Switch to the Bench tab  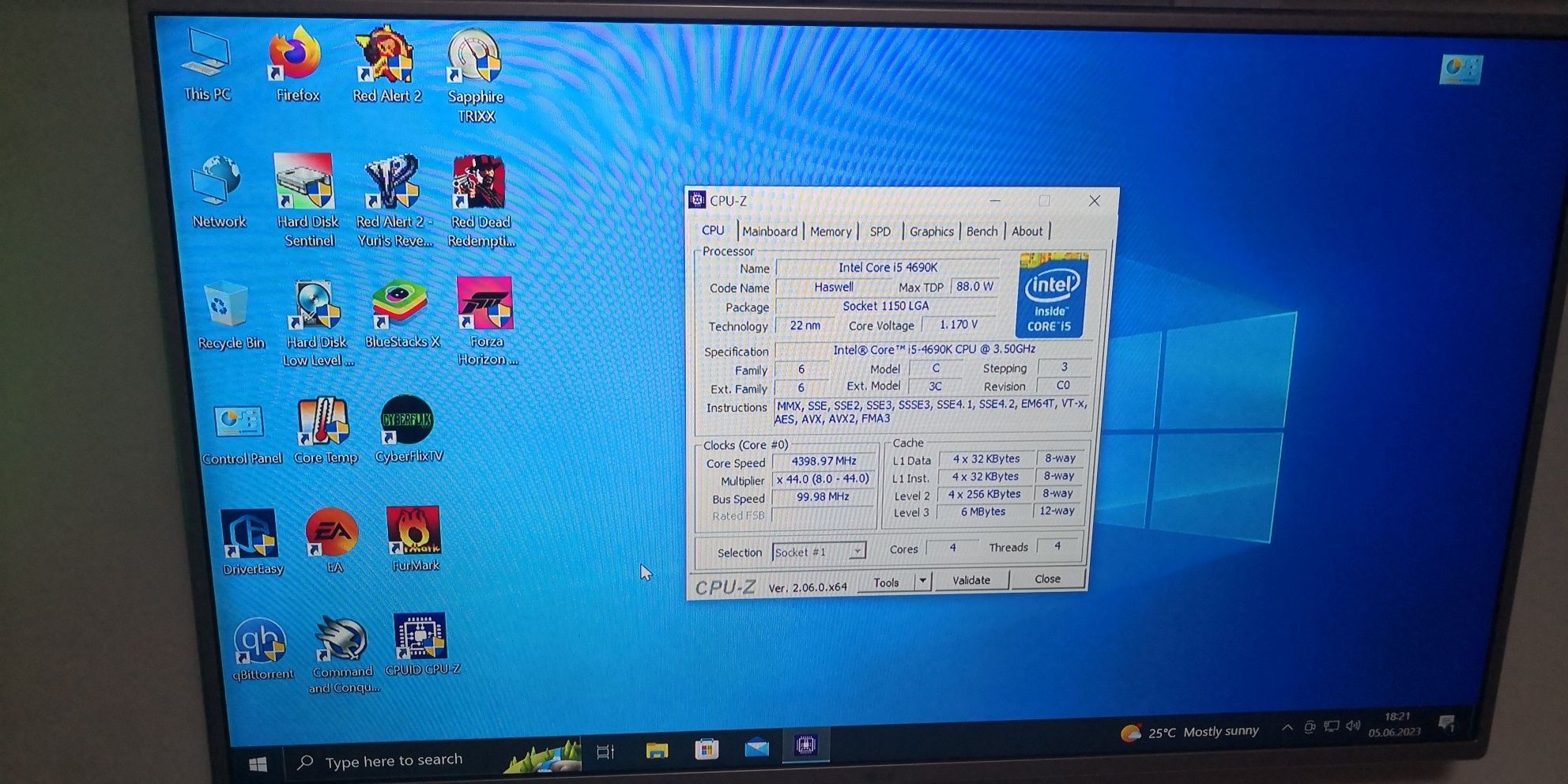pyautogui.click(x=982, y=231)
